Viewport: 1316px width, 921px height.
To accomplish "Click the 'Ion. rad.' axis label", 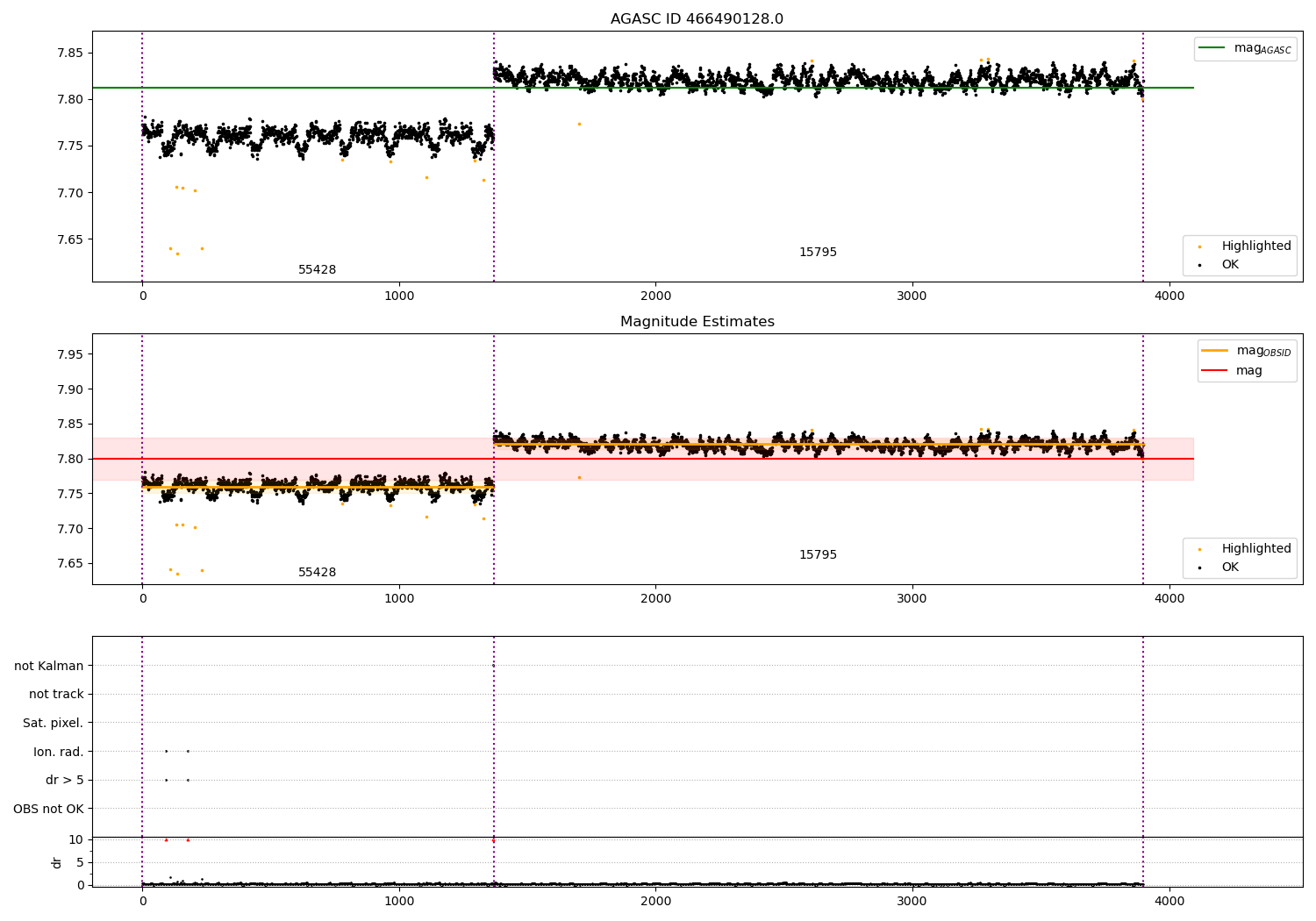I will click(59, 752).
